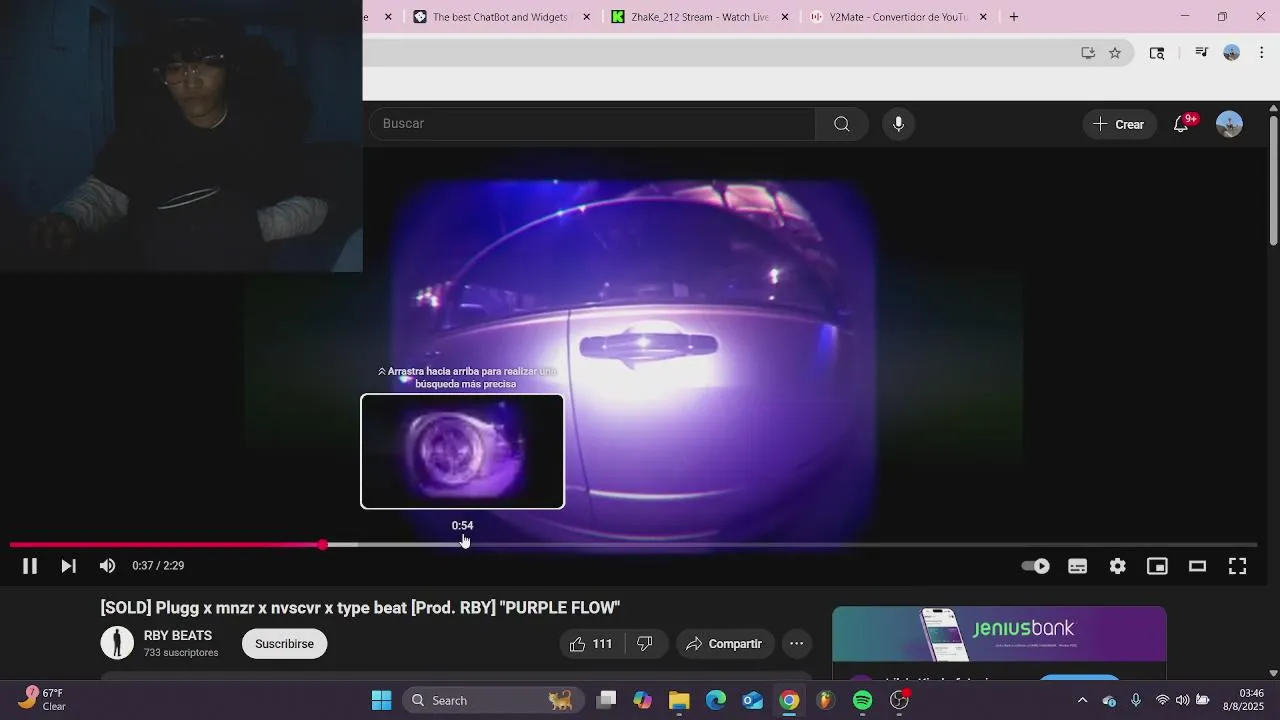
Task: Switch to theater mode
Action: (1197, 566)
